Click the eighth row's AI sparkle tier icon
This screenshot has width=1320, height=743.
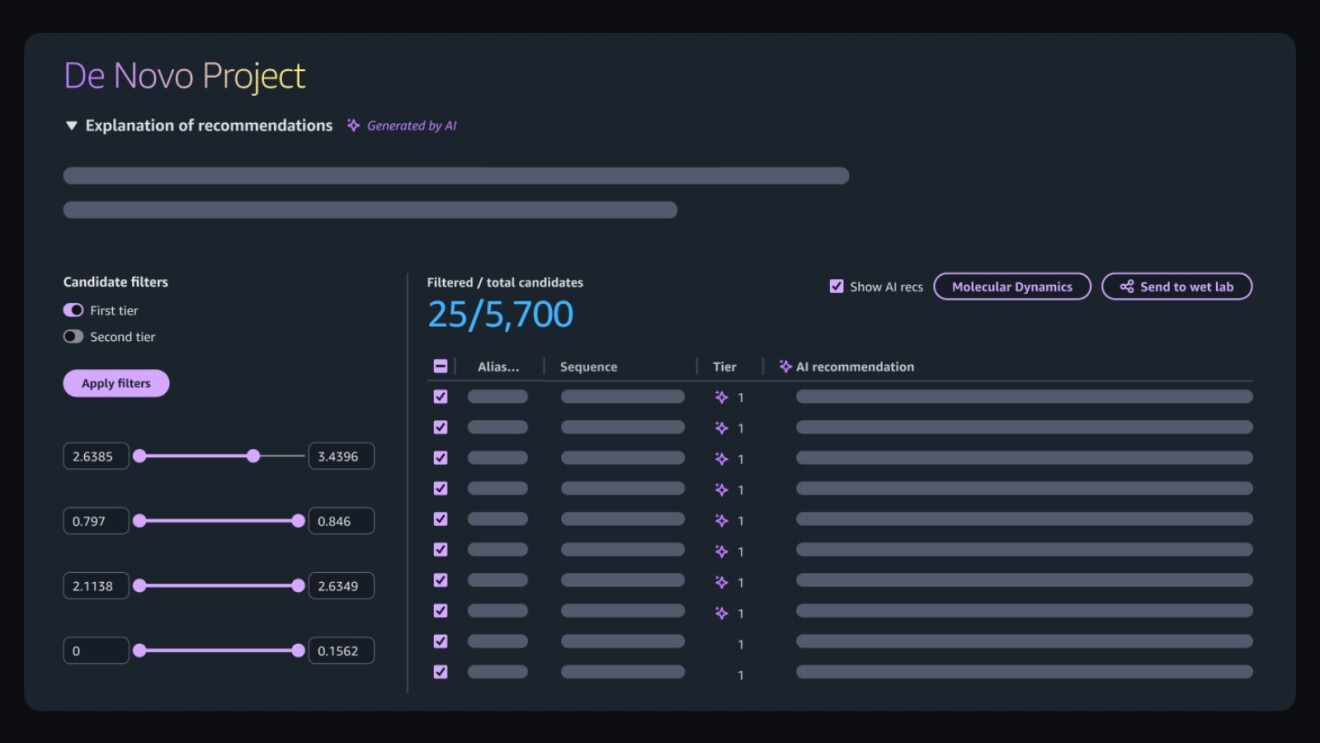click(721, 613)
